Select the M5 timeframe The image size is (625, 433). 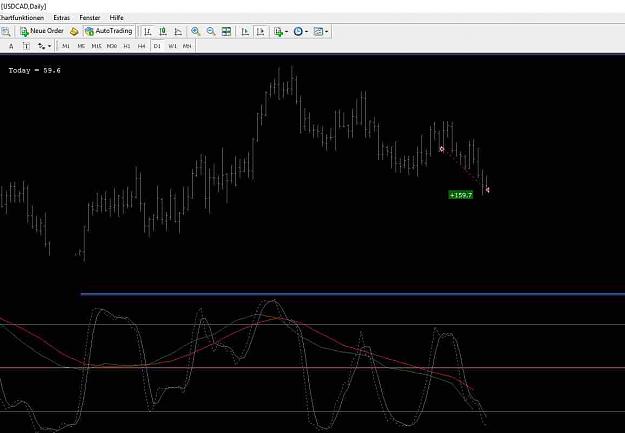81,46
